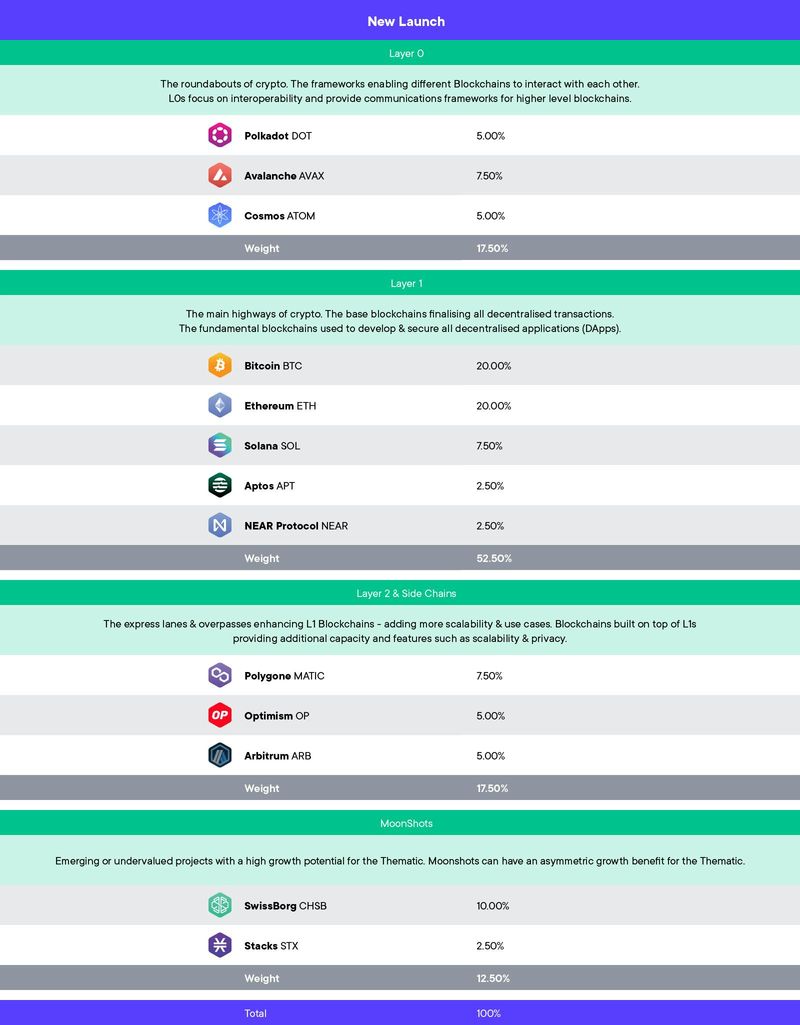The height and width of the screenshot is (1025, 800).
Task: Select the Layer 1 section header
Action: (406, 283)
